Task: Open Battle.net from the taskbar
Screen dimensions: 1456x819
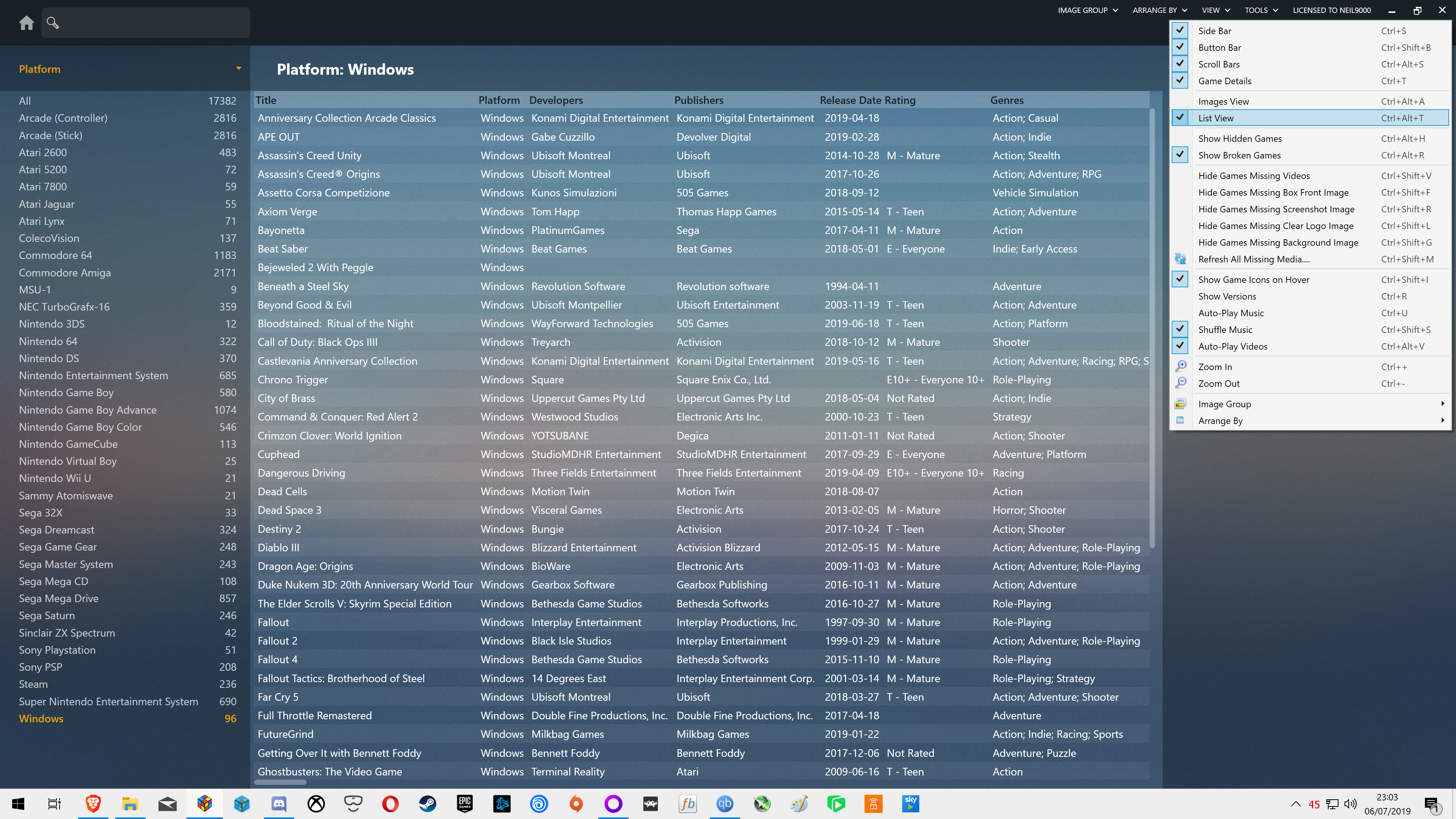Action: (x=502, y=804)
